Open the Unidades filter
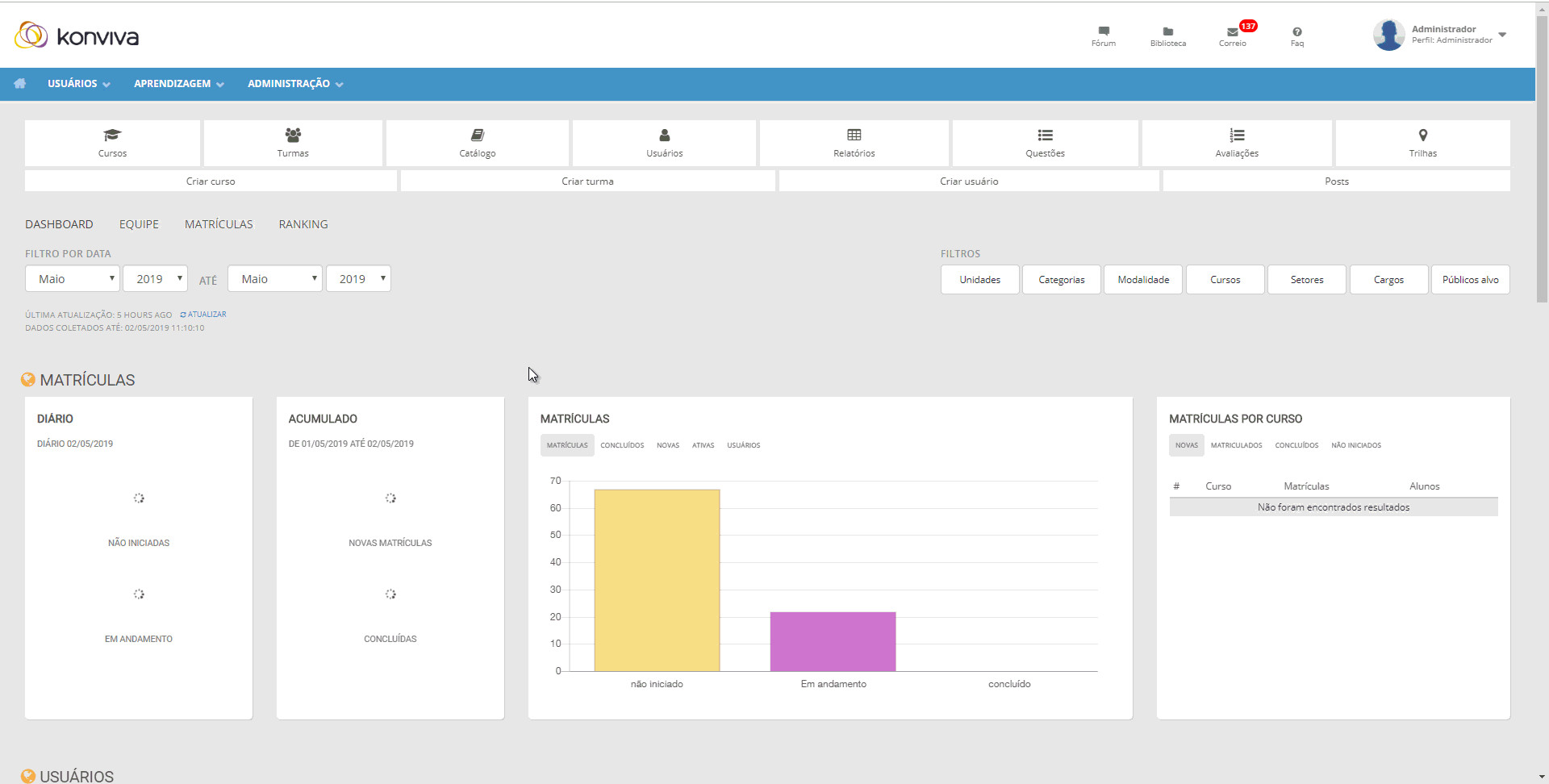Viewport: 1549px width, 784px height. click(x=980, y=280)
